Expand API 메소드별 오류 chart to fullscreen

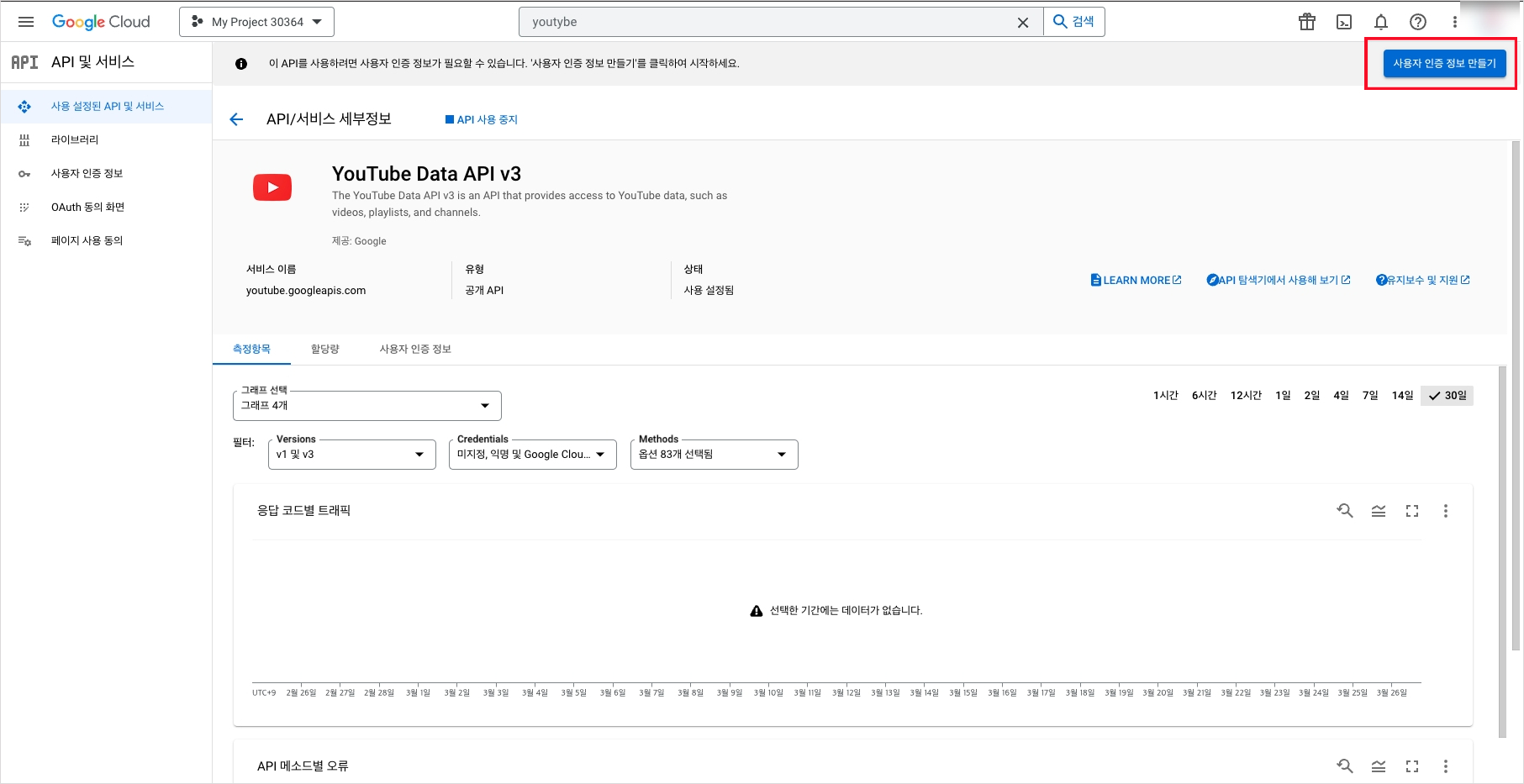click(1412, 766)
